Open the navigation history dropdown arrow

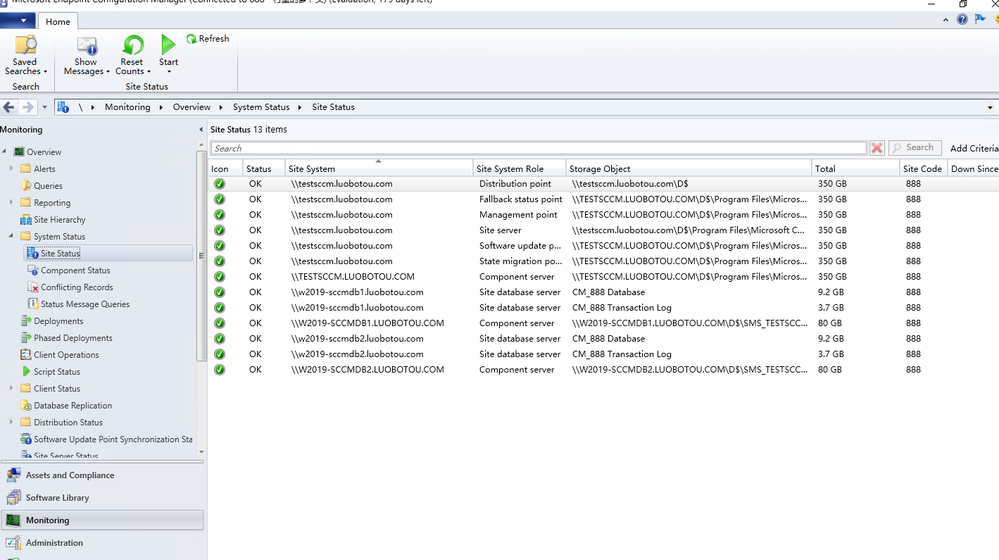point(45,107)
